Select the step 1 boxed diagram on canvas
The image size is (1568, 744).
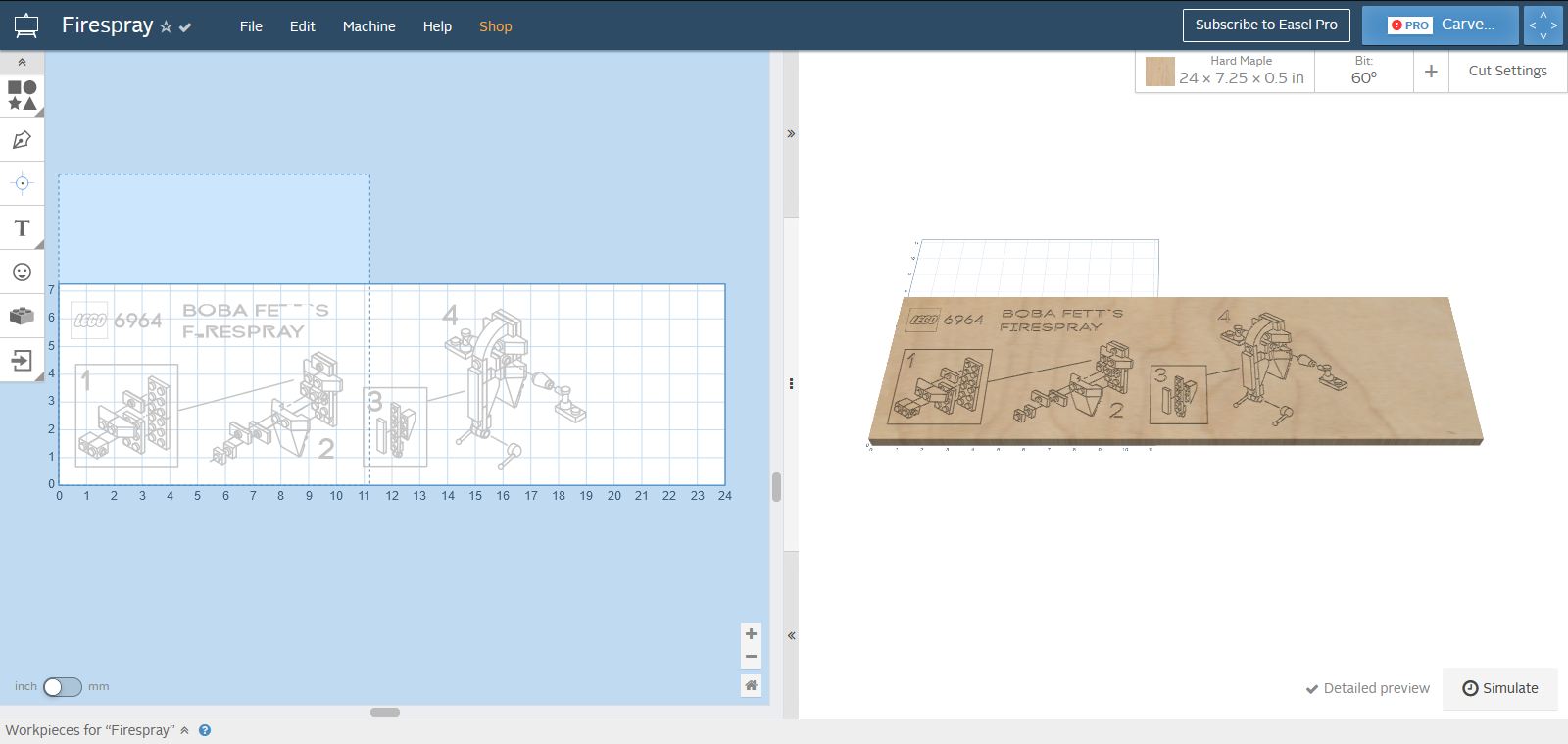coord(127,415)
